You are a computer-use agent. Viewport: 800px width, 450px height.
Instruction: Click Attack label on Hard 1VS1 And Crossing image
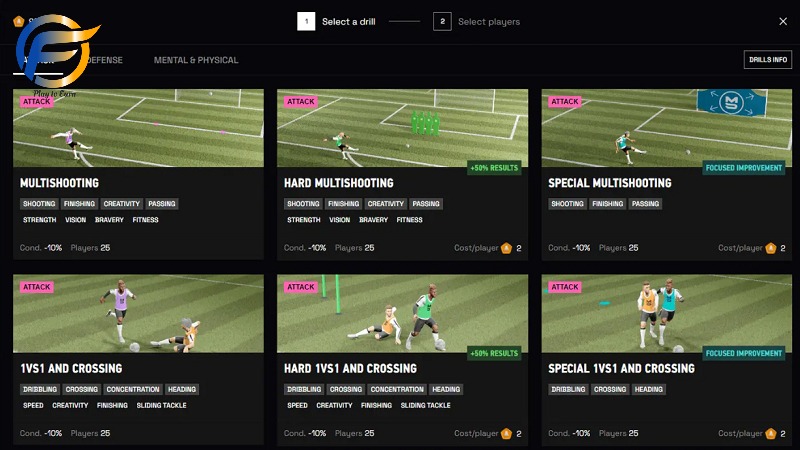point(301,287)
